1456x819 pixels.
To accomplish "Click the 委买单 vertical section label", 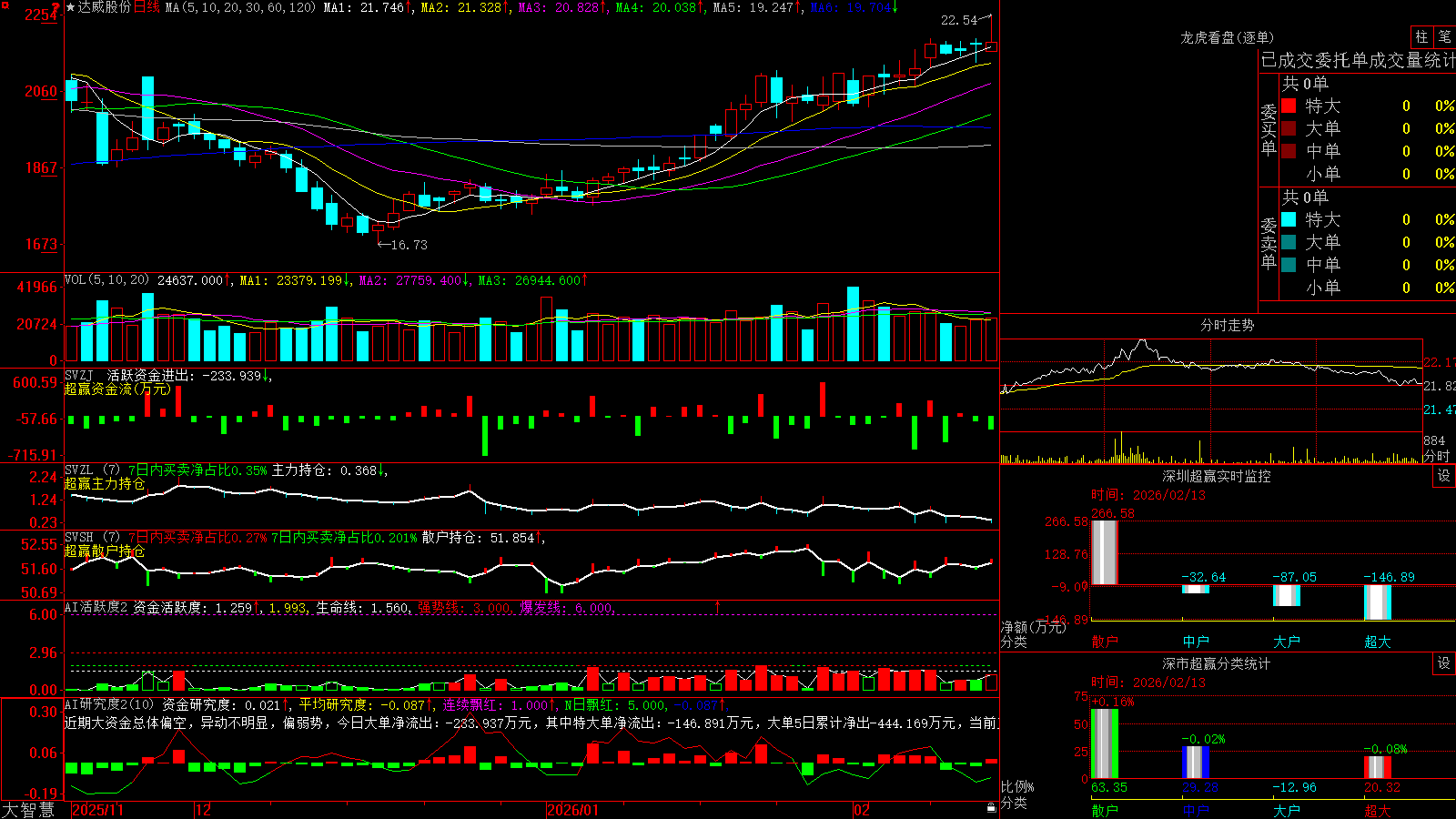I will tap(1269, 128).
